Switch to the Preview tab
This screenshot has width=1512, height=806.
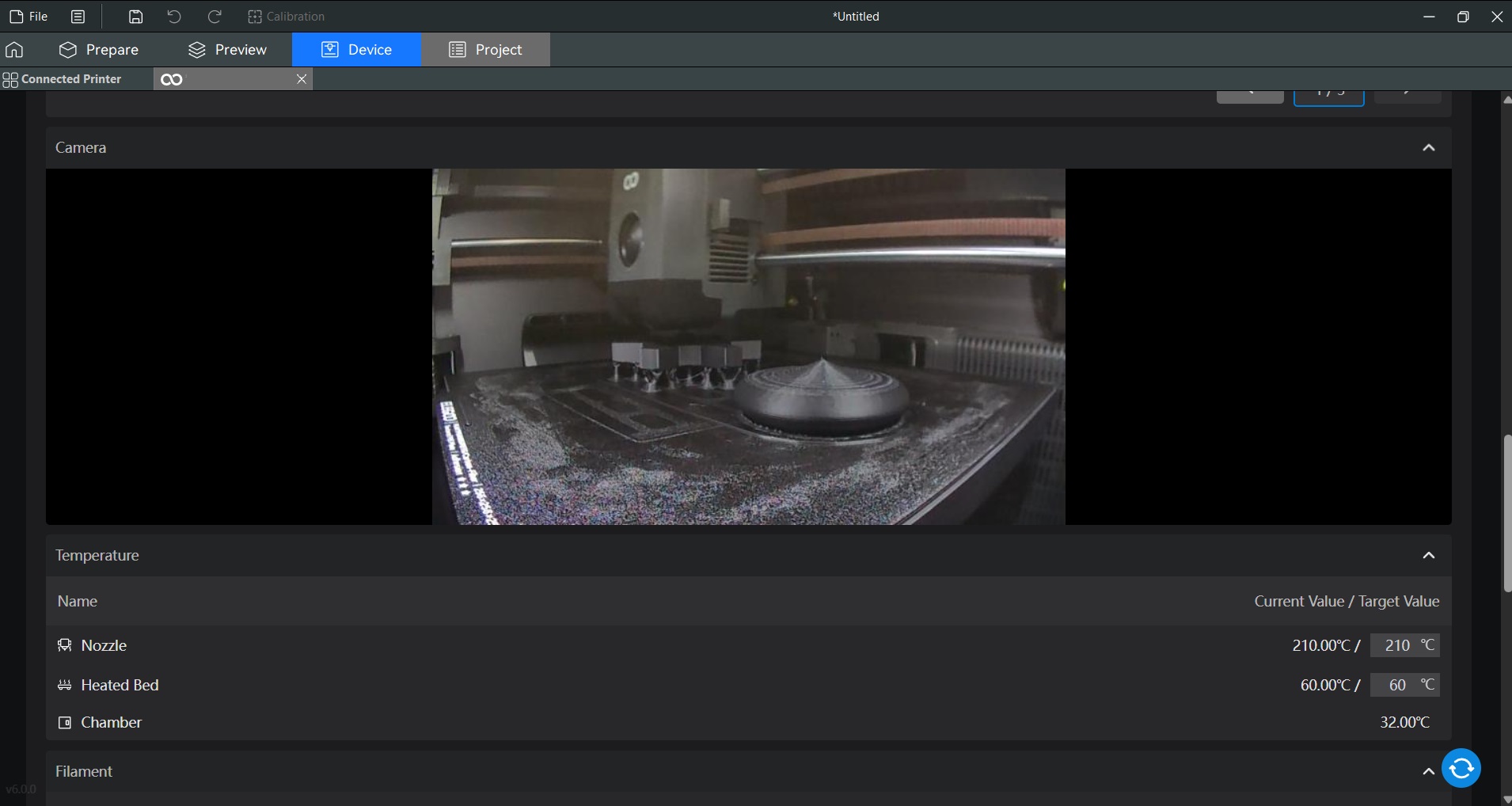227,50
